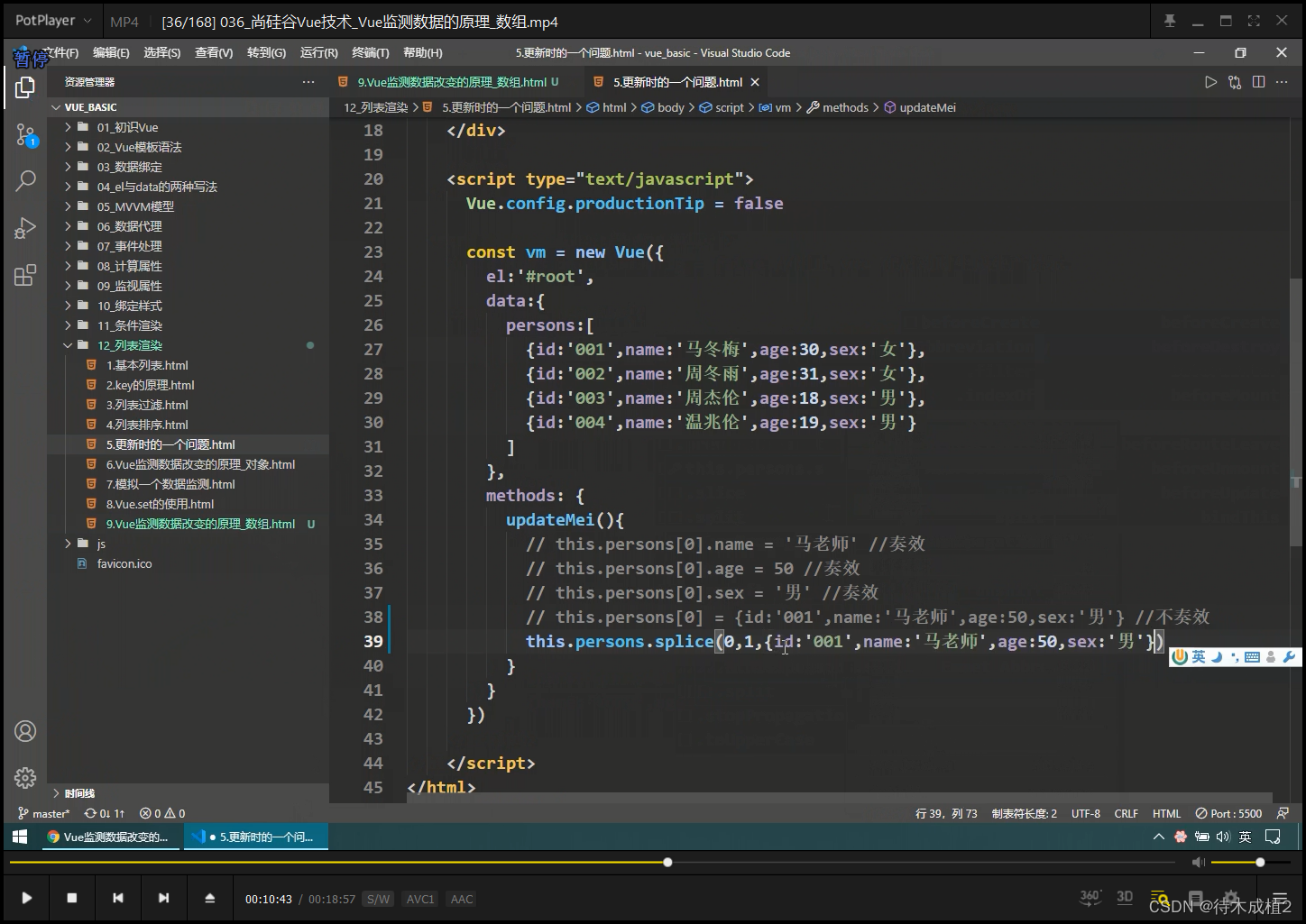Click the editor vertical scrollbar
Image resolution: width=1306 pixels, height=924 pixels.
(1296, 410)
